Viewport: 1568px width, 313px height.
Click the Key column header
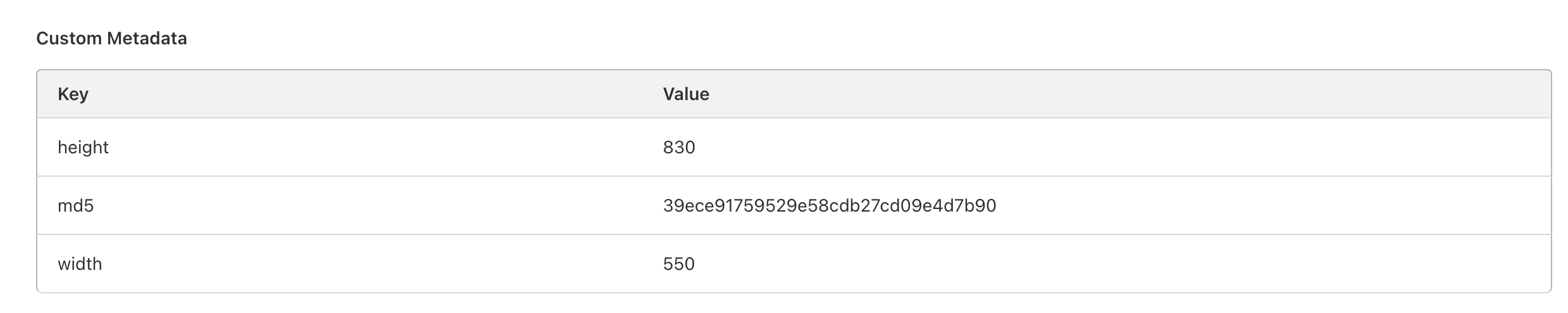tap(73, 94)
